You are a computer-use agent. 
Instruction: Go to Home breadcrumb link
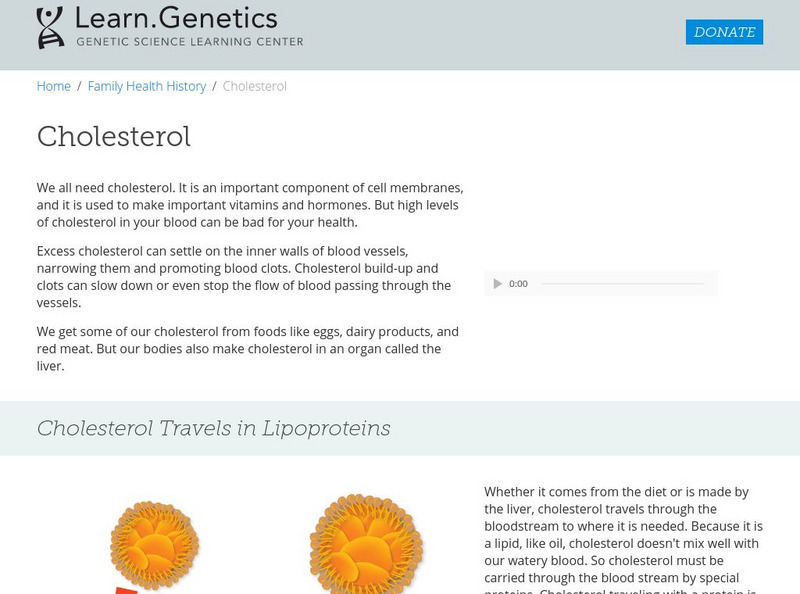(x=54, y=86)
